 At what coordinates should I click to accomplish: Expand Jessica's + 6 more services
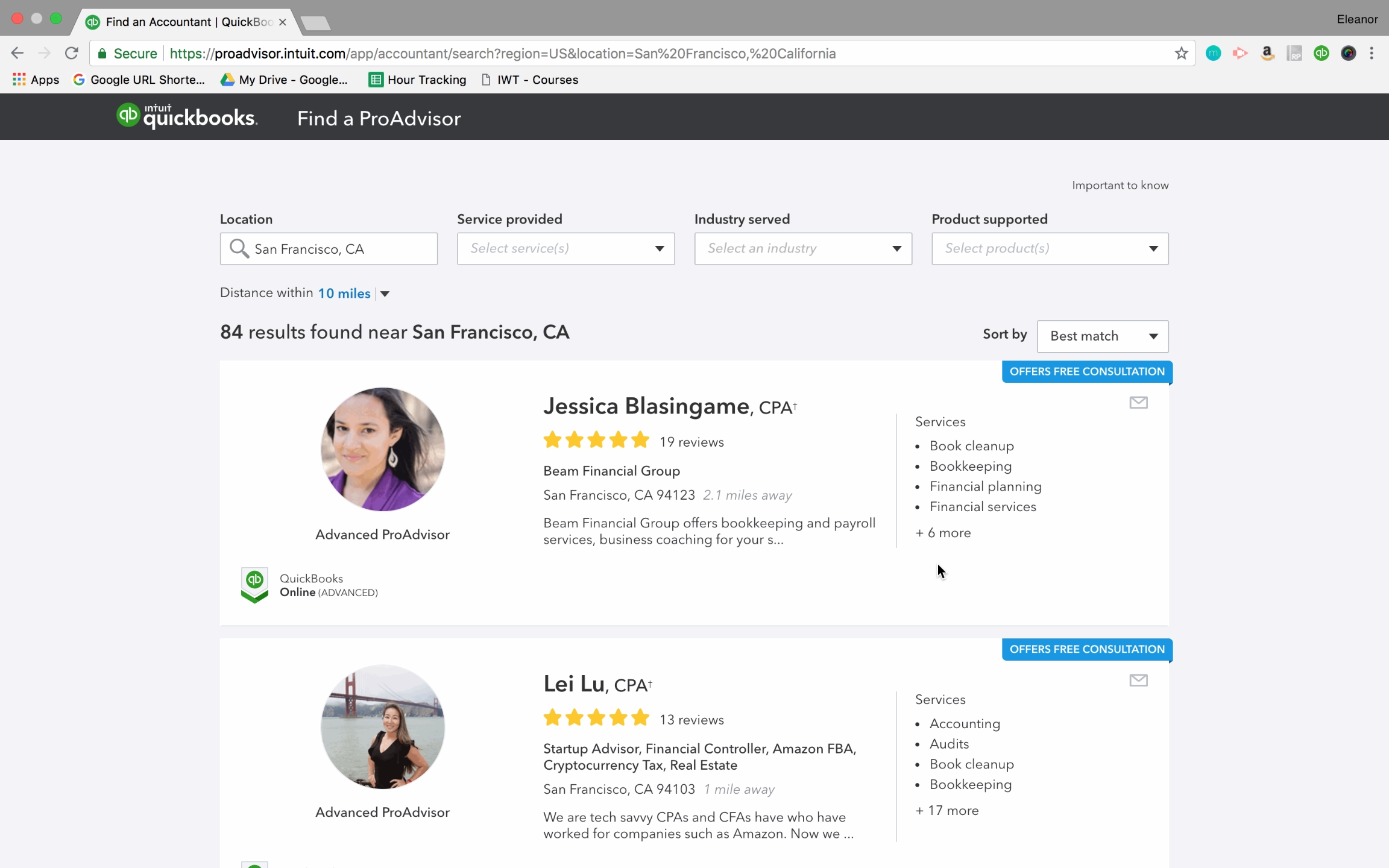tap(943, 533)
